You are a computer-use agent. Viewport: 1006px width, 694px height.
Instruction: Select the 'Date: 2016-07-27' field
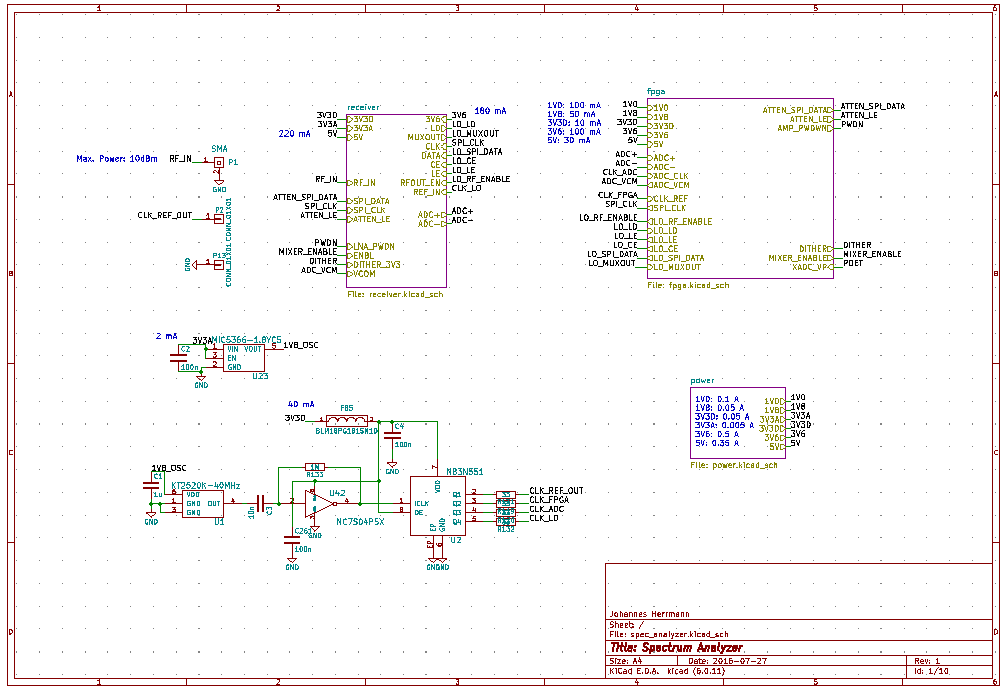(728, 661)
